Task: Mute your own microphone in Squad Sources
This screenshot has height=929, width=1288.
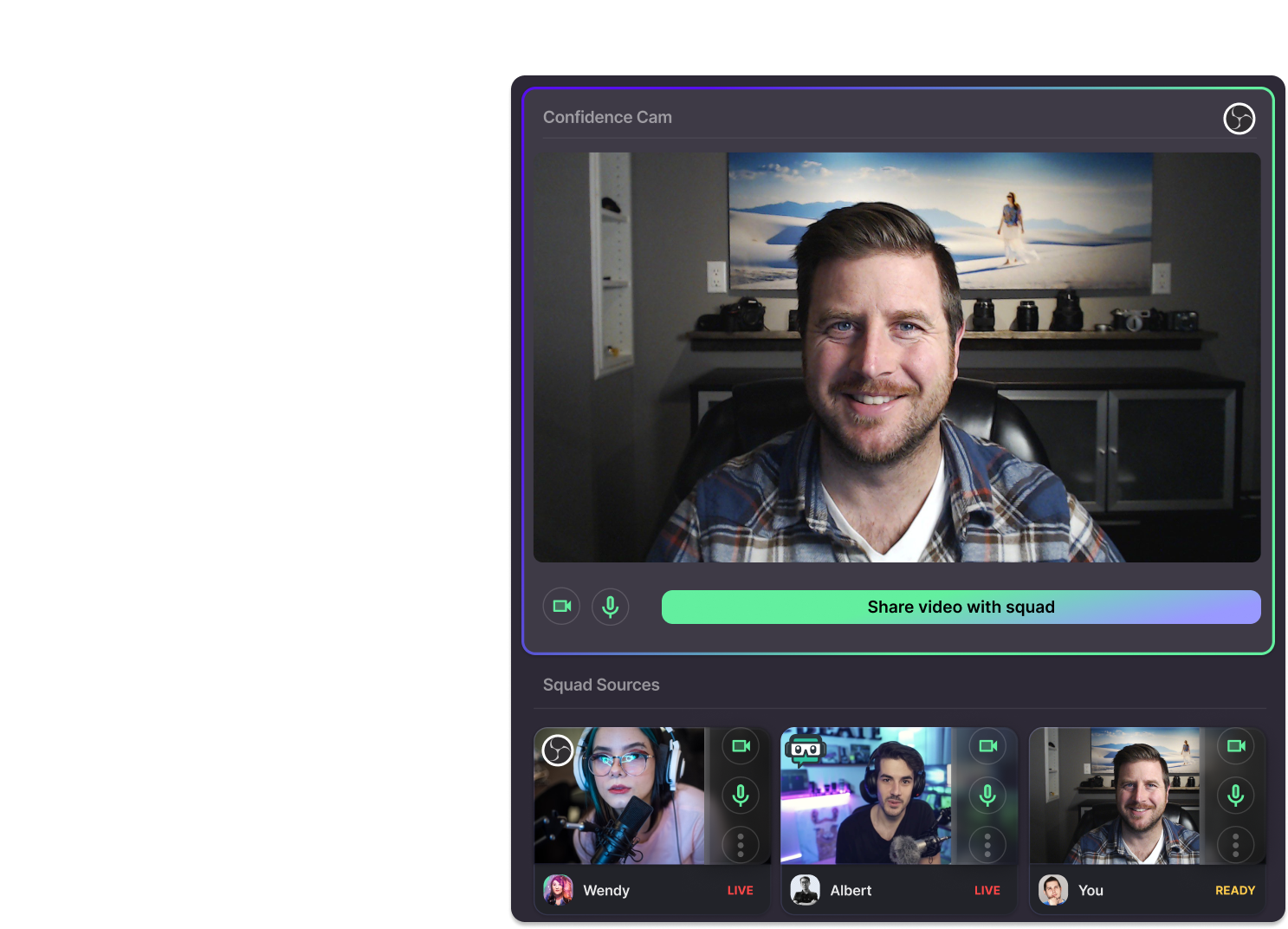Action: tap(1236, 795)
